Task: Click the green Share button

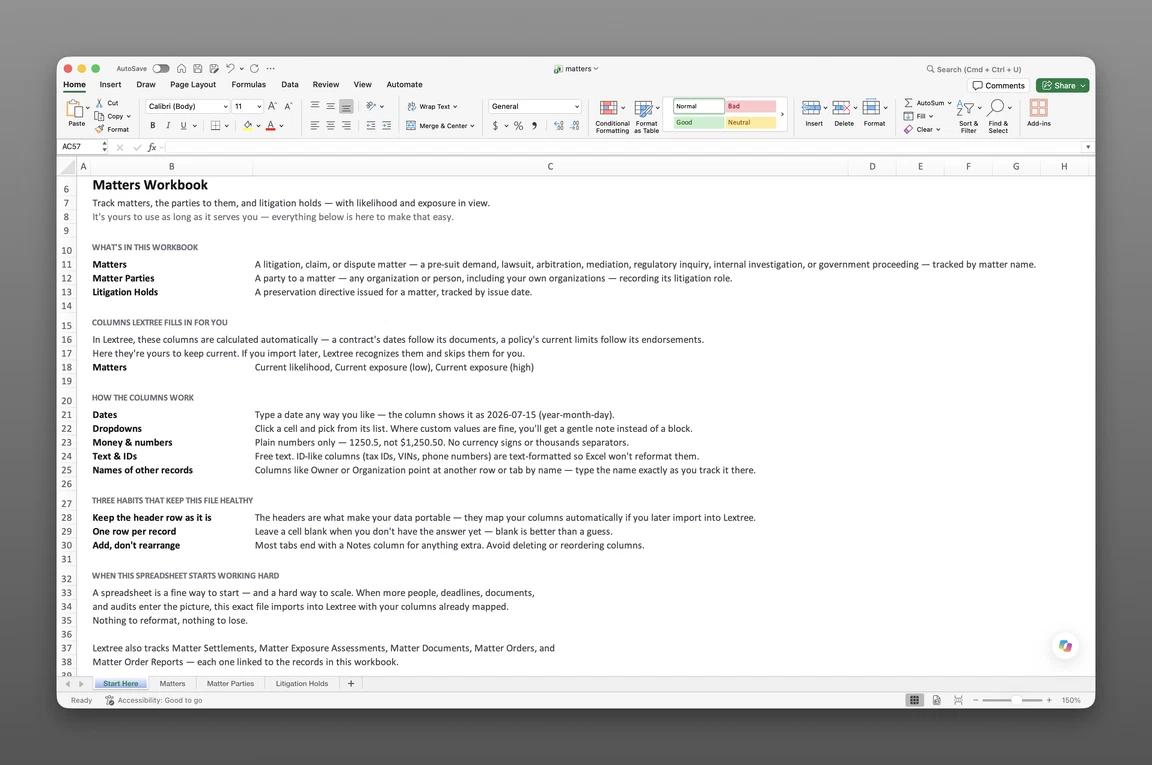Action: 1062,85
